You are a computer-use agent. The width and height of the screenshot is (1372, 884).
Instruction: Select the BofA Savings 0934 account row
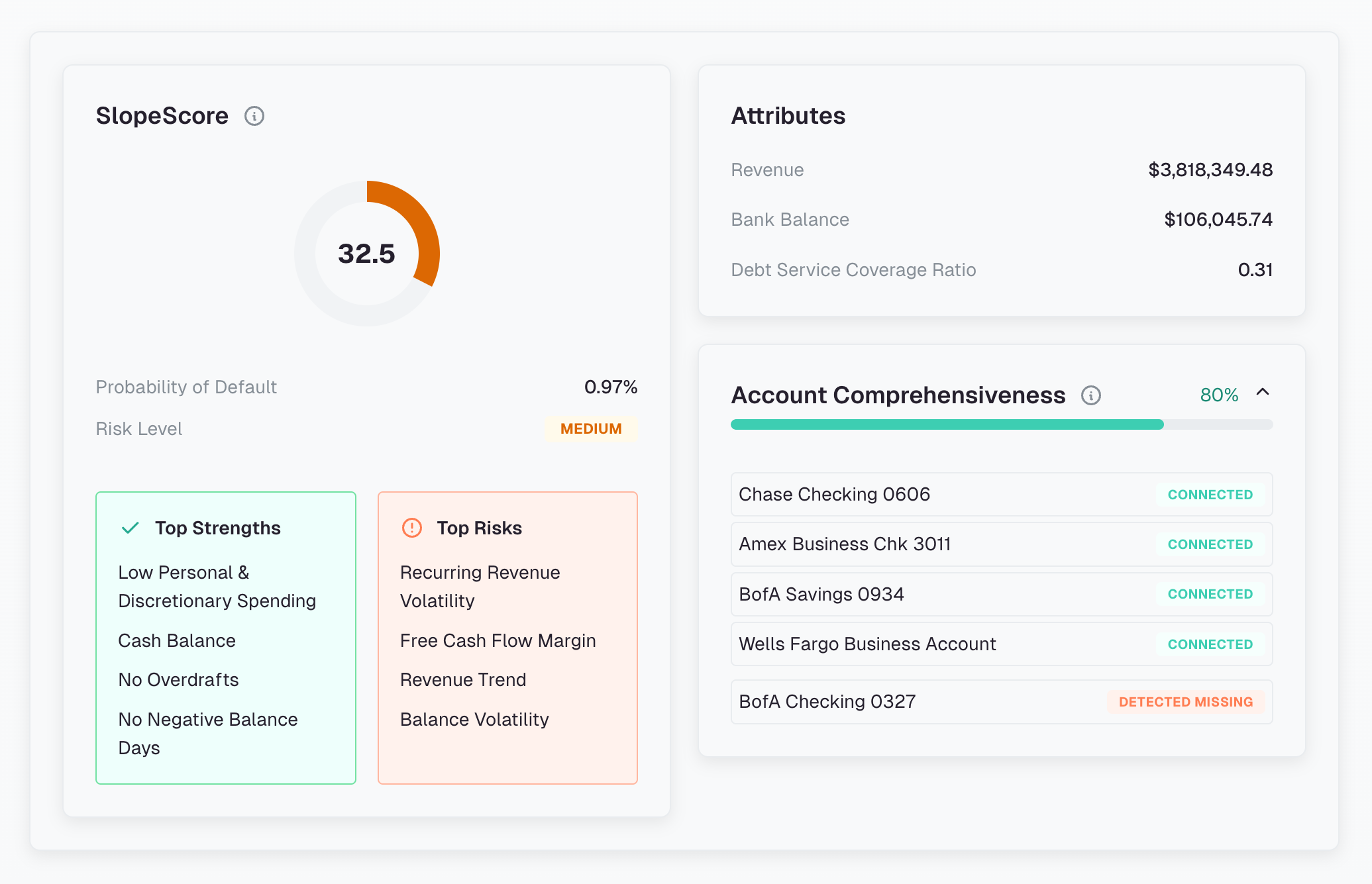click(x=927, y=595)
